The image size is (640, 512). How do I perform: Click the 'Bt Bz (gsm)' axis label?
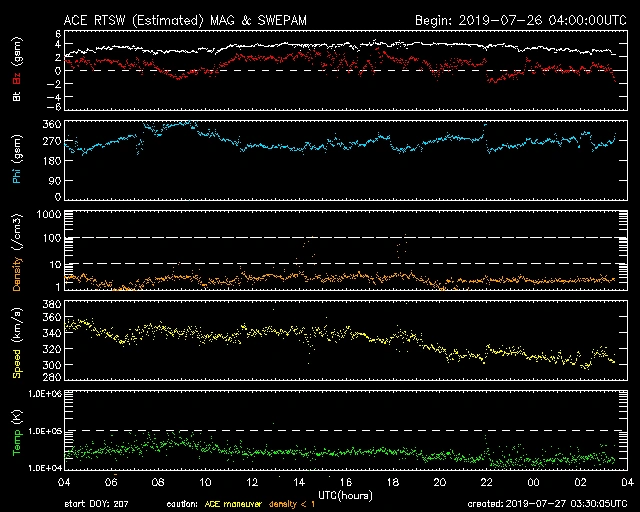click(x=17, y=69)
